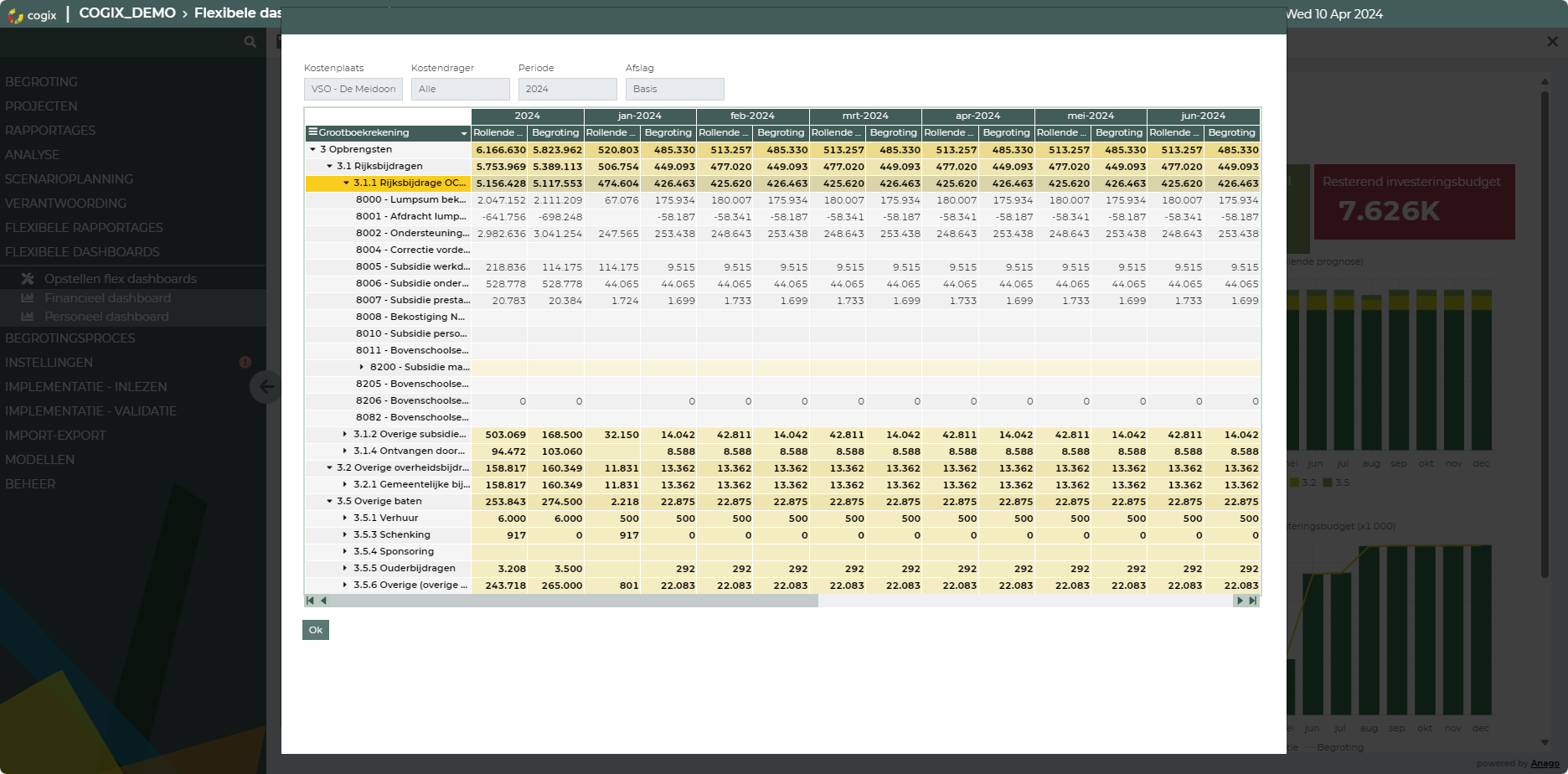Click the Resterend investeringsbudget 7.626K tile
The height and width of the screenshot is (774, 1568).
(x=1415, y=202)
